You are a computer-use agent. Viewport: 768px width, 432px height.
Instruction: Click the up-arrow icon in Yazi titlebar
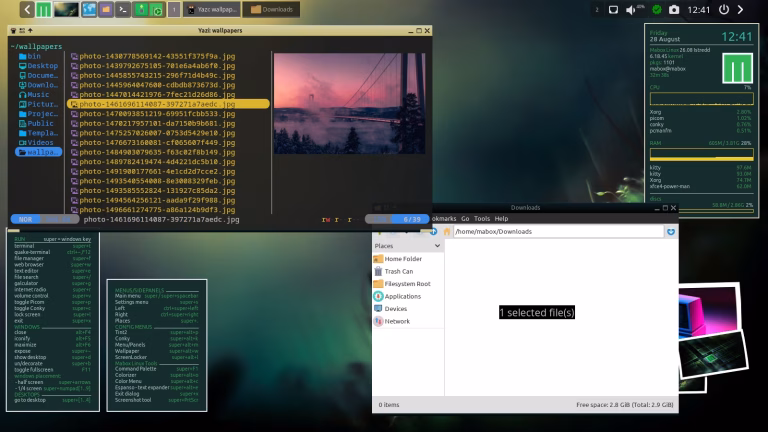tap(30, 30)
